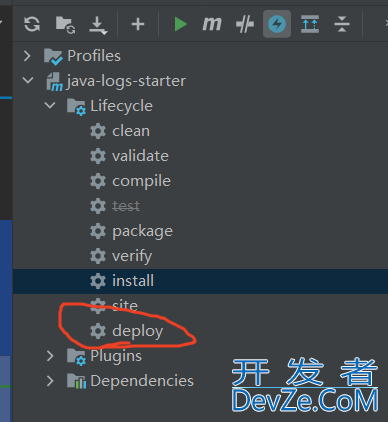
Task: Expand all tree nodes icon
Action: 310,24
